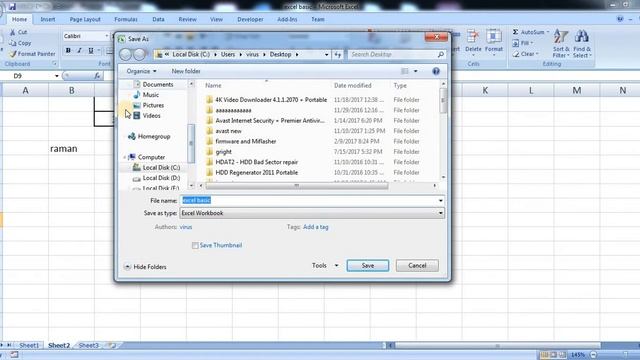
Task: Open Find & Select binoculars
Action: coord(582,44)
